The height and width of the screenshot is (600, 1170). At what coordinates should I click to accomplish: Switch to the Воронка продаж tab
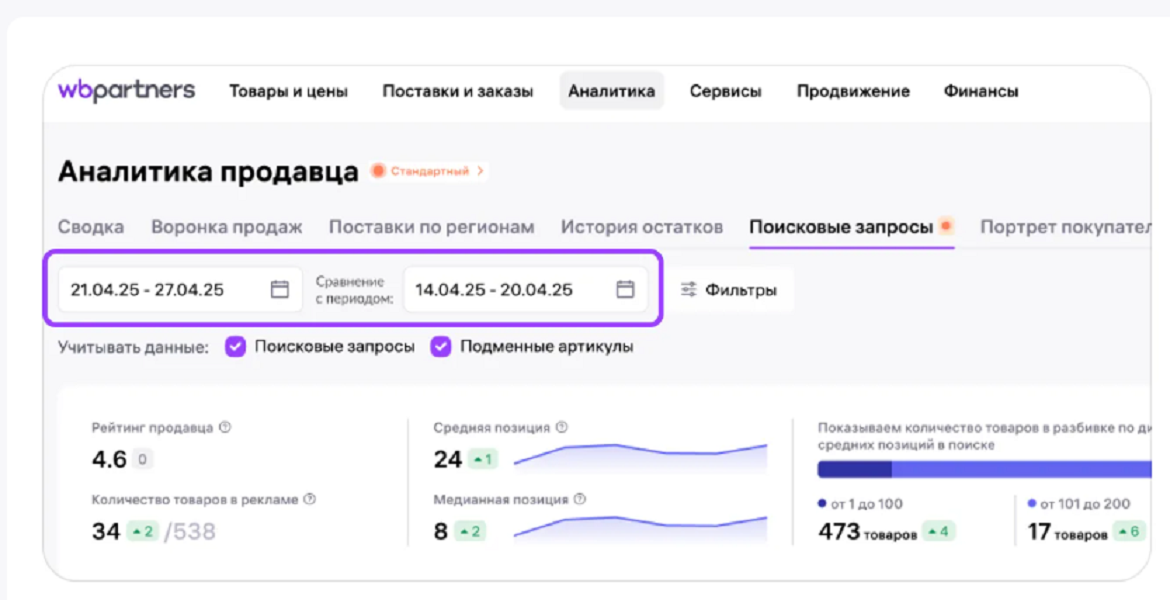click(226, 227)
